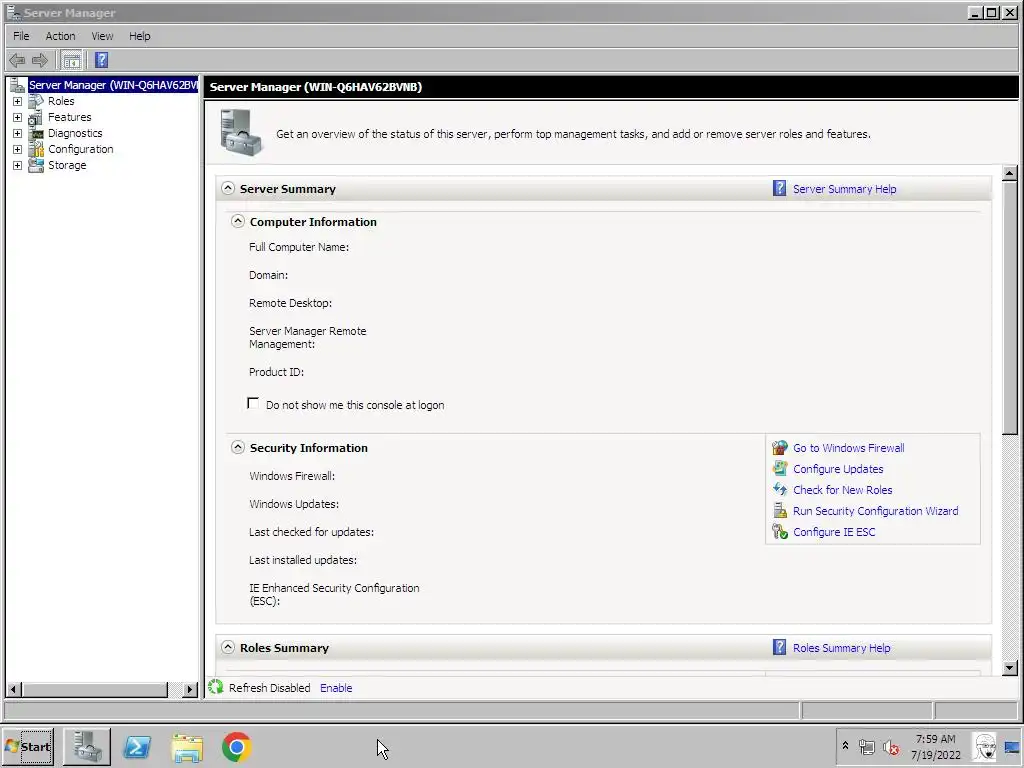Click the network tray icon
The width and height of the screenshot is (1024, 768).
click(x=867, y=746)
